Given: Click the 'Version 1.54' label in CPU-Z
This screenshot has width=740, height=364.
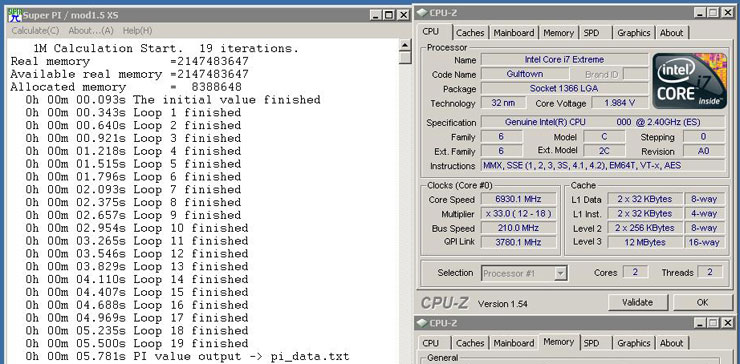Looking at the screenshot, I should click(503, 304).
